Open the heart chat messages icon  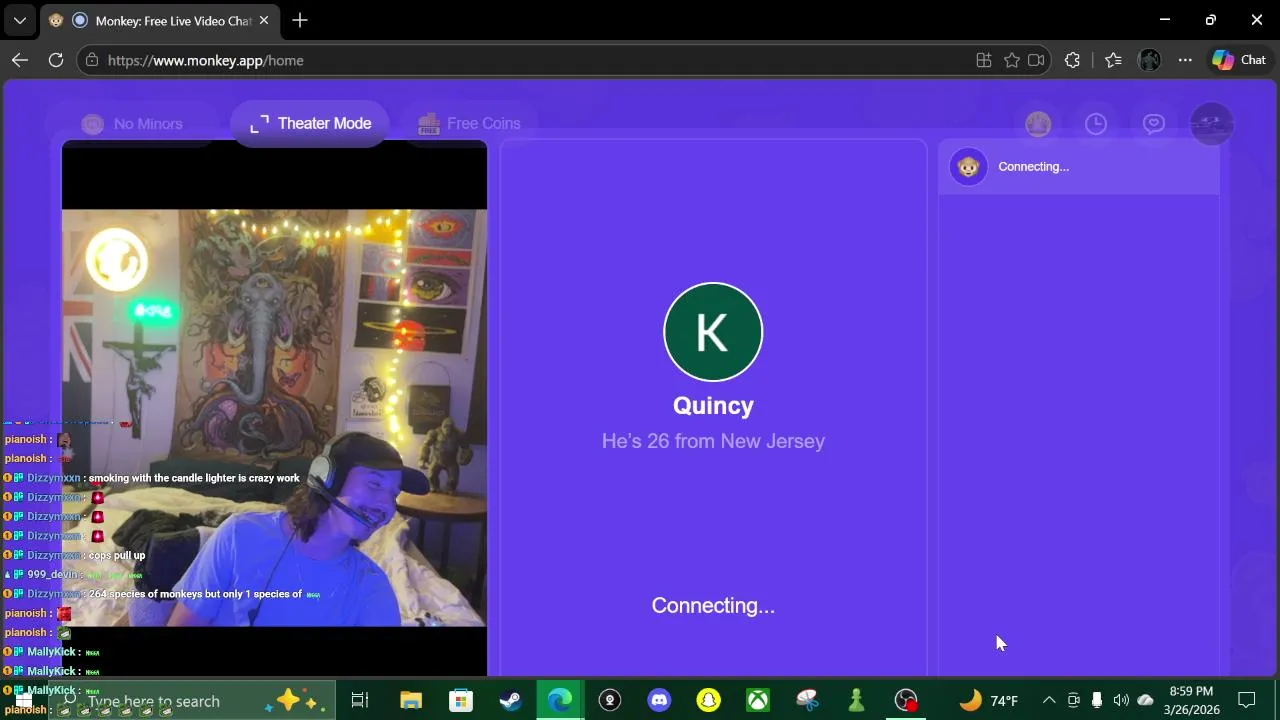click(x=1154, y=124)
